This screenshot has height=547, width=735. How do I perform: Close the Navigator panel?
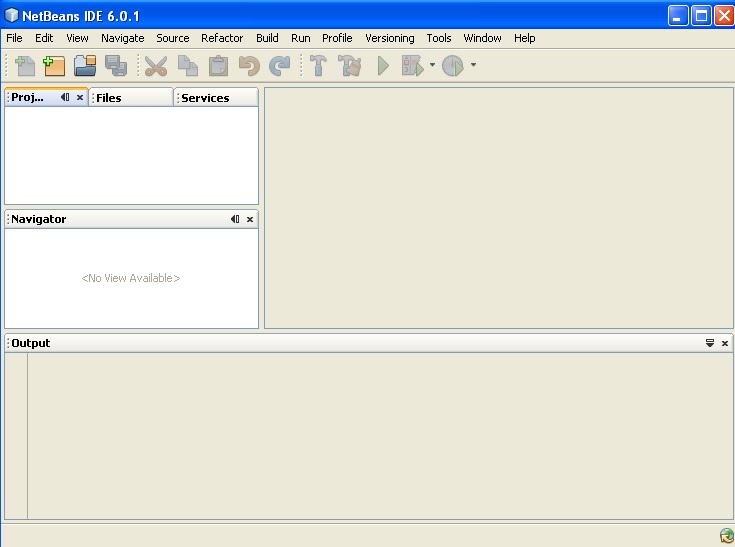pos(250,219)
